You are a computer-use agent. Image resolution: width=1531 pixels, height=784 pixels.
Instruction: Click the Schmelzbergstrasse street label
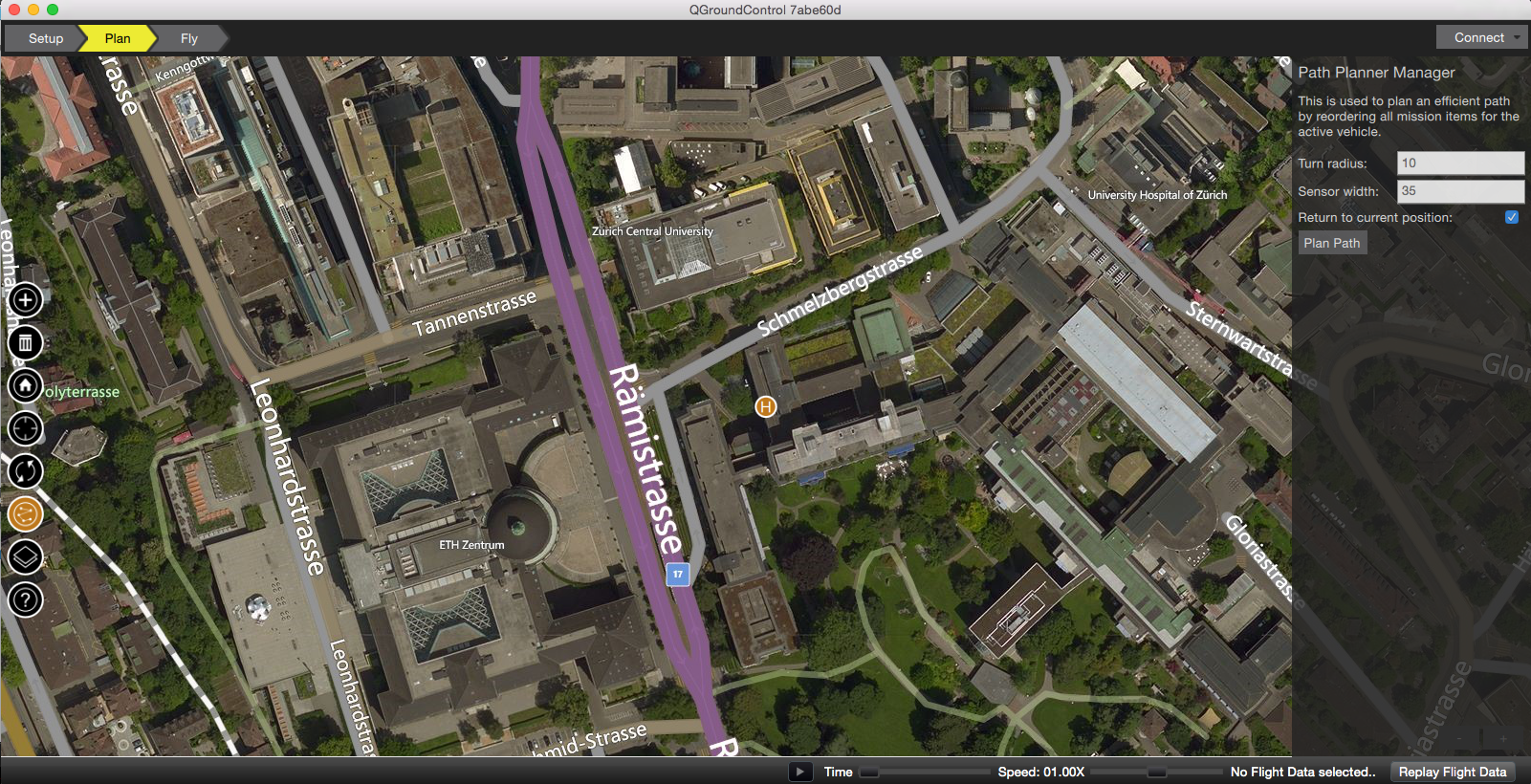840,290
